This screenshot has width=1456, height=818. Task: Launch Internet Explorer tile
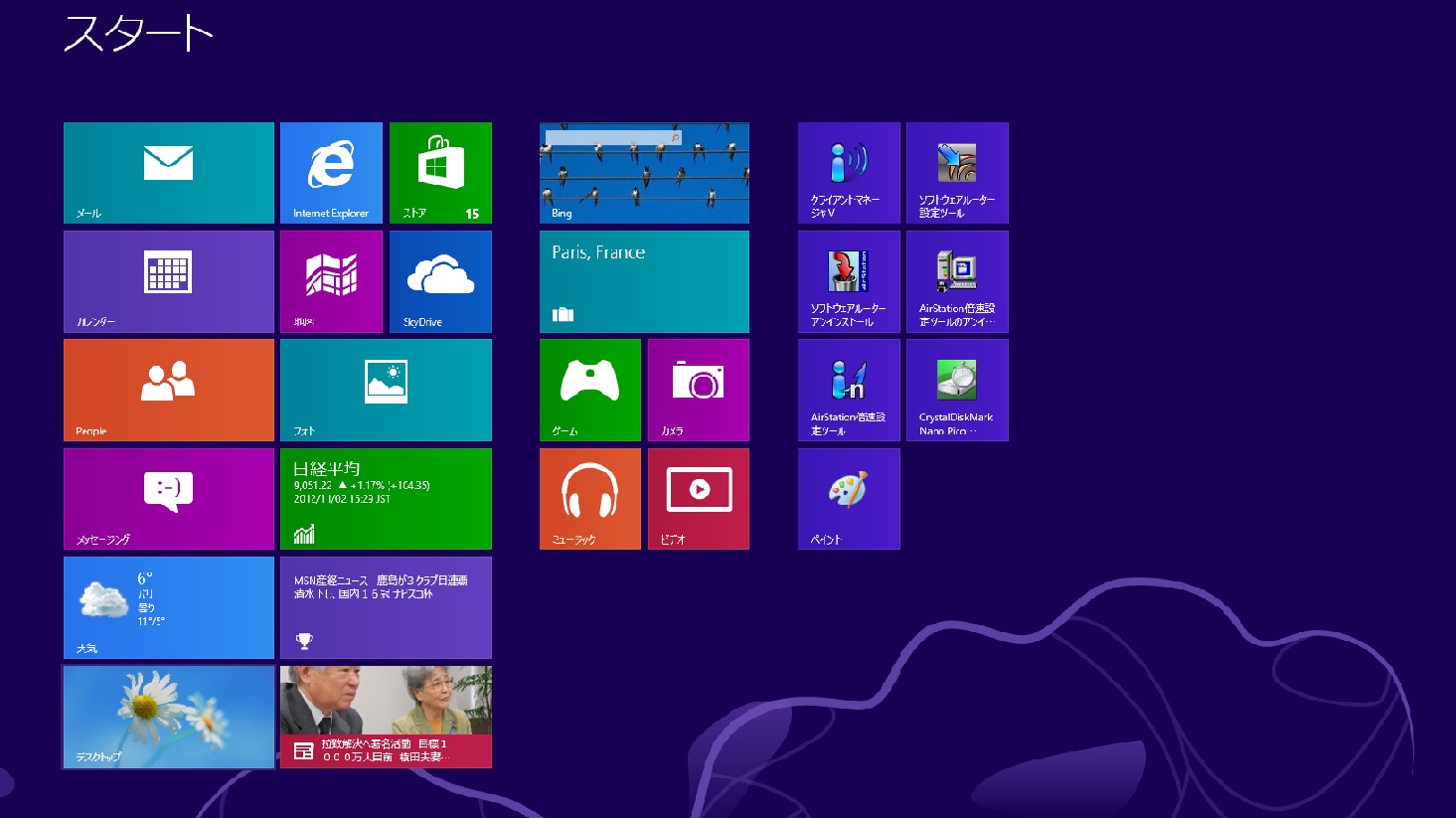point(331,173)
